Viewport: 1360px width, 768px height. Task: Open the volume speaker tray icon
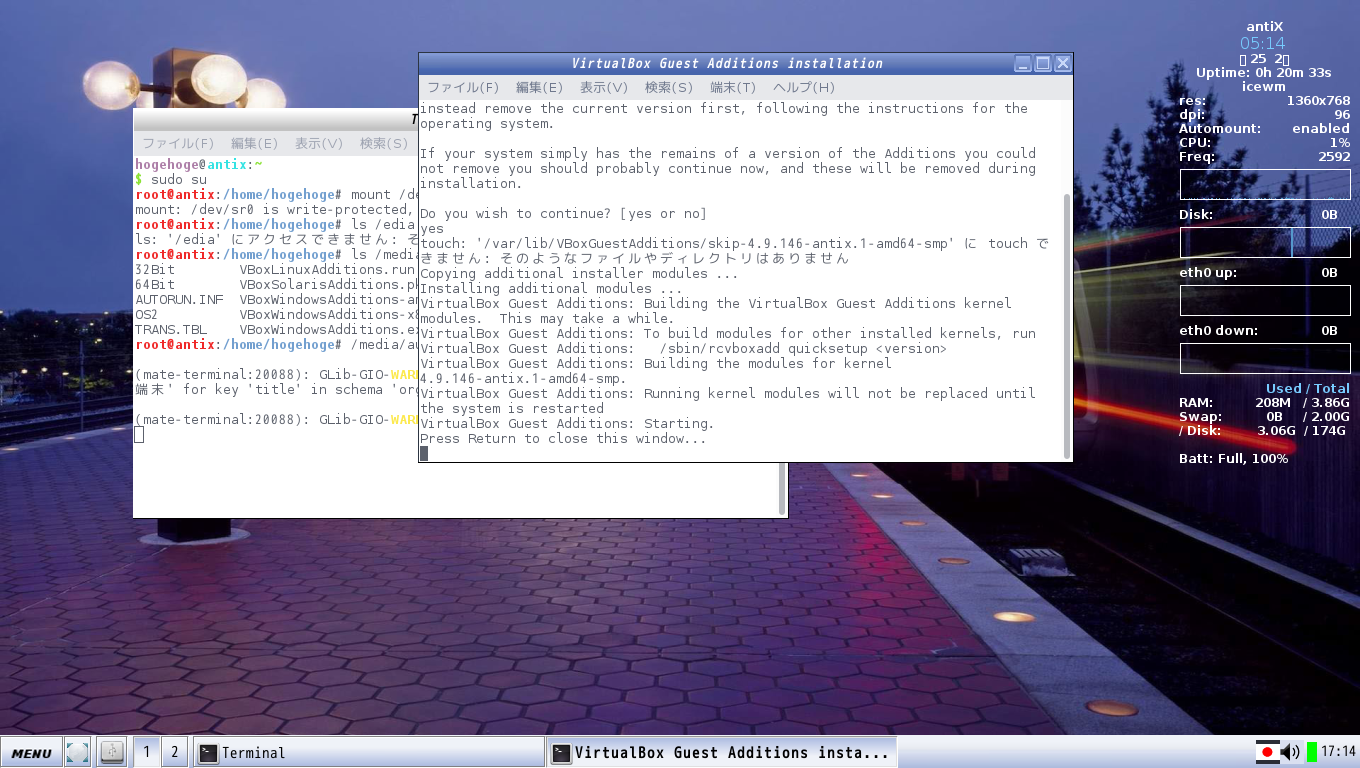click(x=1291, y=752)
